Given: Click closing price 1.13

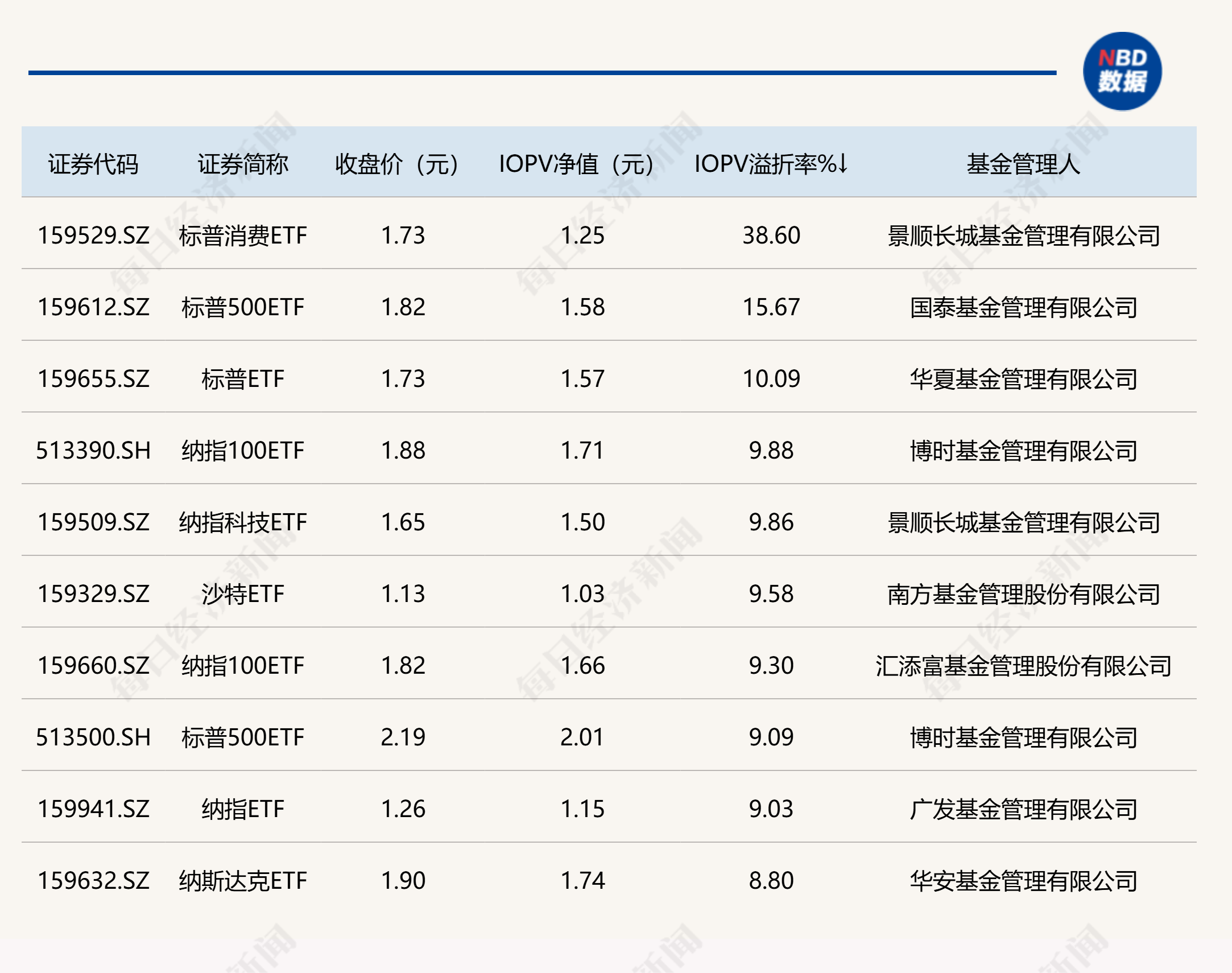Looking at the screenshot, I should point(403,594).
